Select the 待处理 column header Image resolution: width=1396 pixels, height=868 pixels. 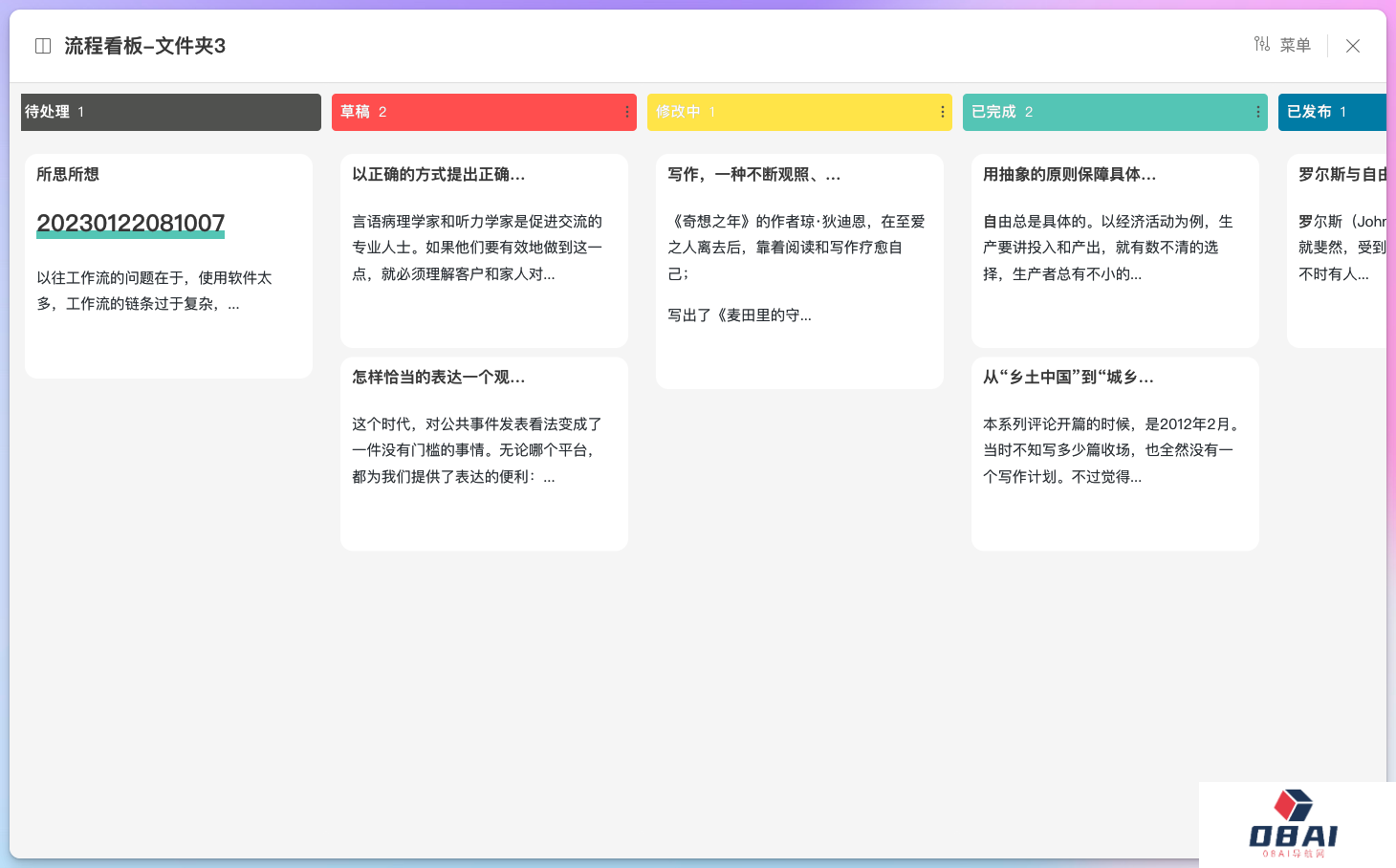(170, 112)
